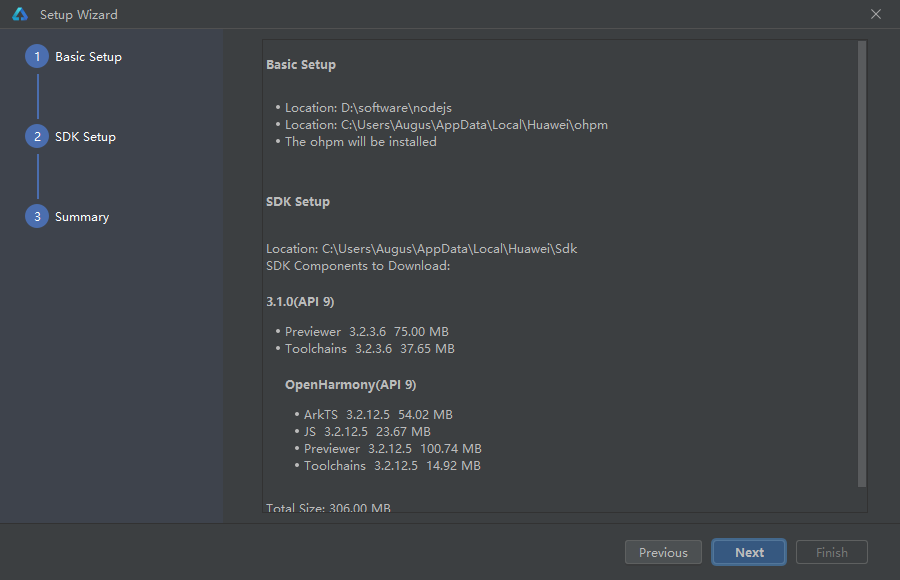Image resolution: width=900 pixels, height=580 pixels.
Task: Click the Next button
Action: tap(749, 552)
